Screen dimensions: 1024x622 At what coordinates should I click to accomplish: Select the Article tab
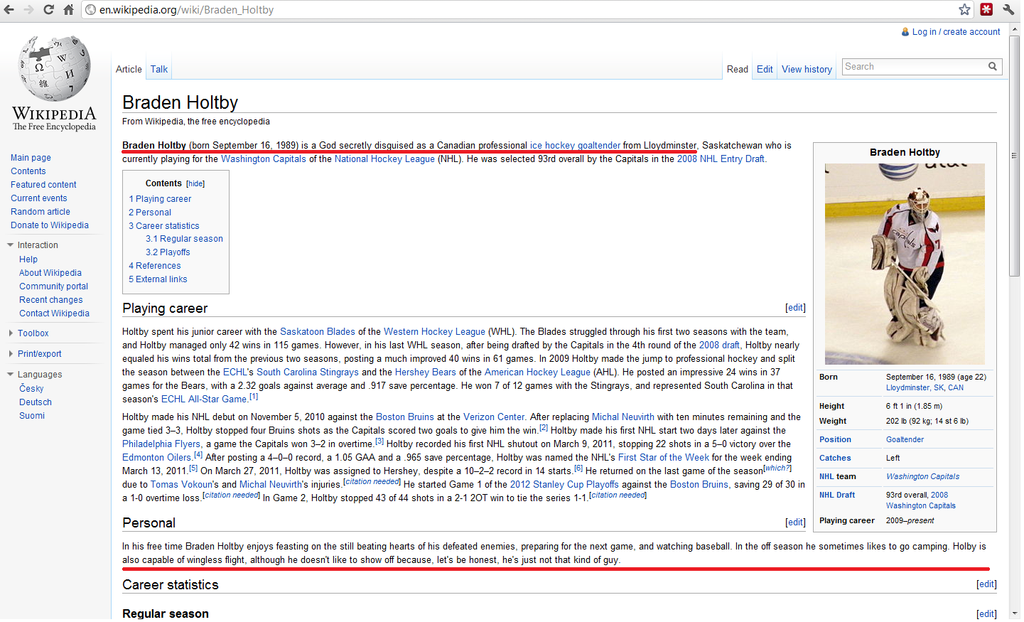pyautogui.click(x=129, y=69)
